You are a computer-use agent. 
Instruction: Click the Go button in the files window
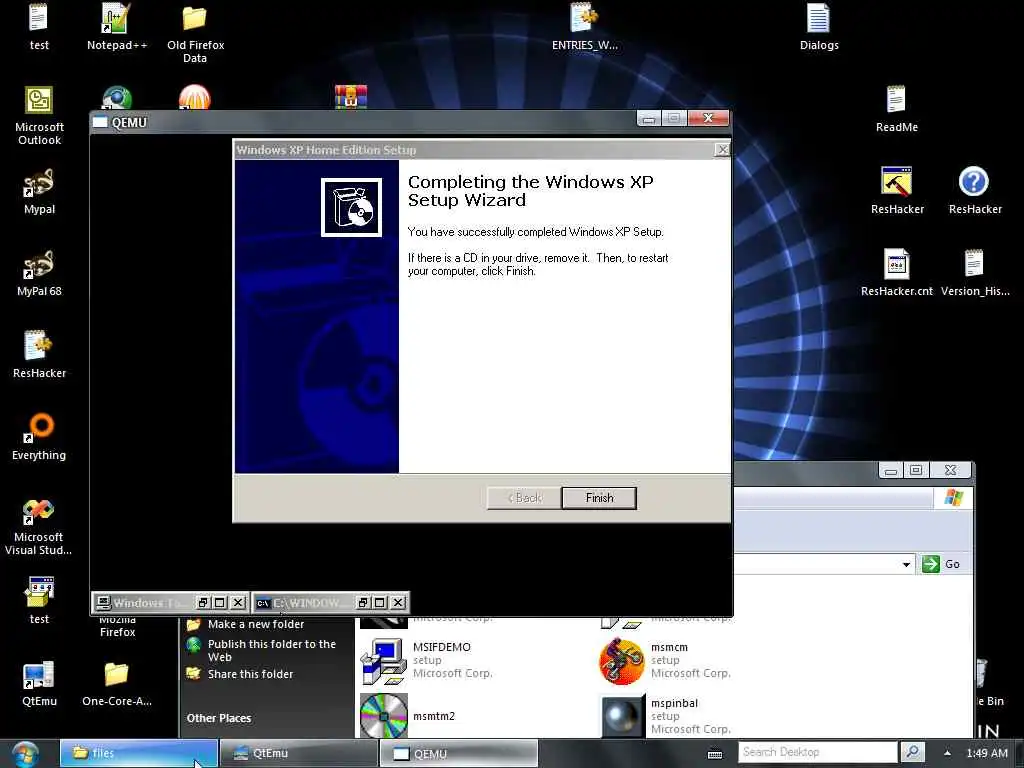(x=941, y=564)
